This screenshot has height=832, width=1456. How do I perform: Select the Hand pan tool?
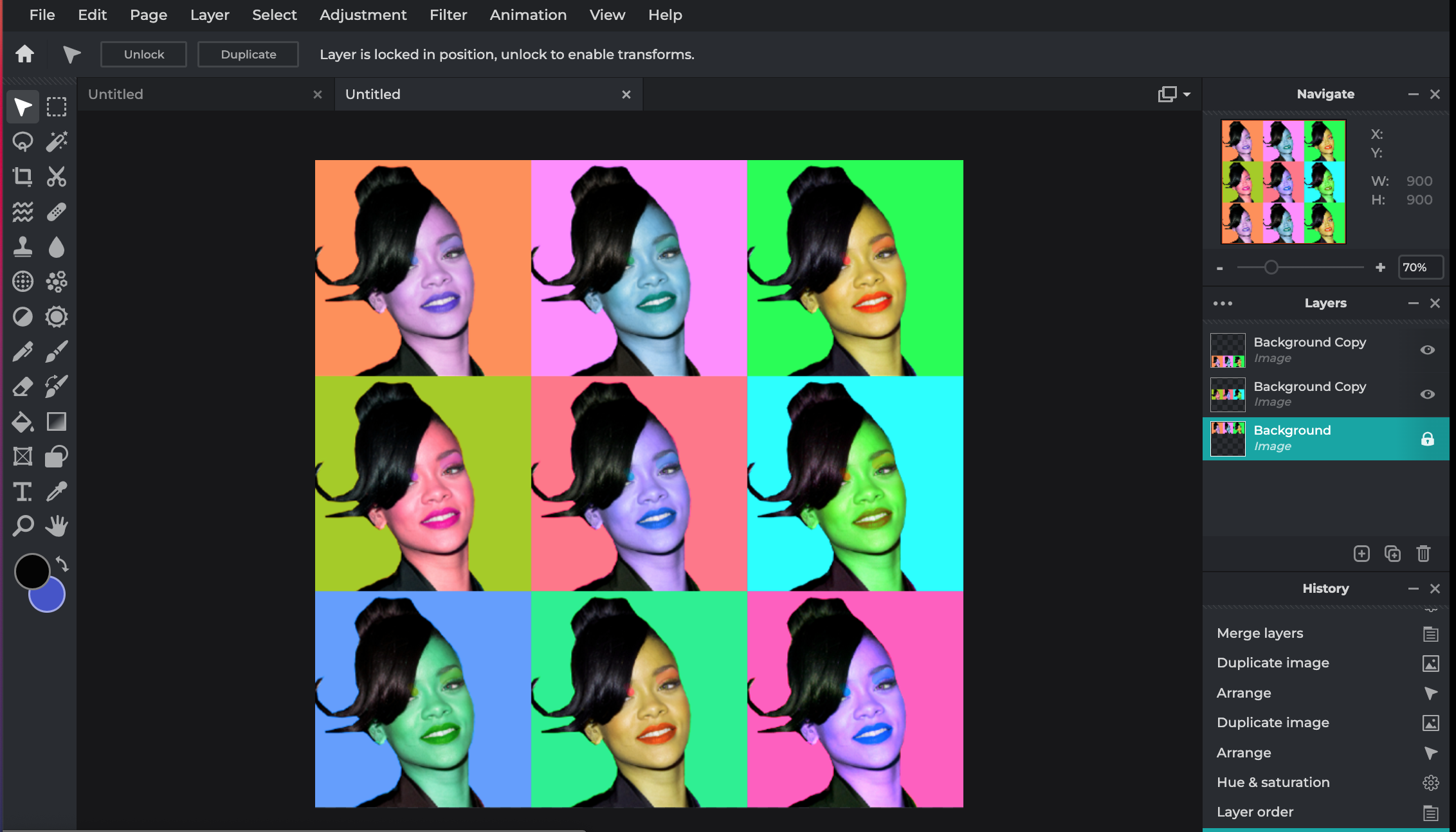[57, 526]
